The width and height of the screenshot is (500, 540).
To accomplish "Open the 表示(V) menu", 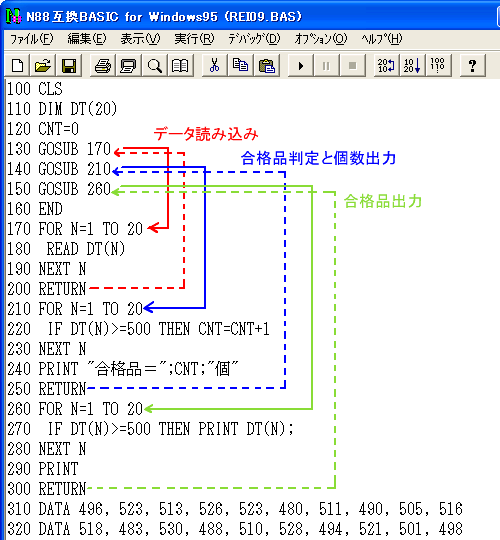I will coord(140,39).
